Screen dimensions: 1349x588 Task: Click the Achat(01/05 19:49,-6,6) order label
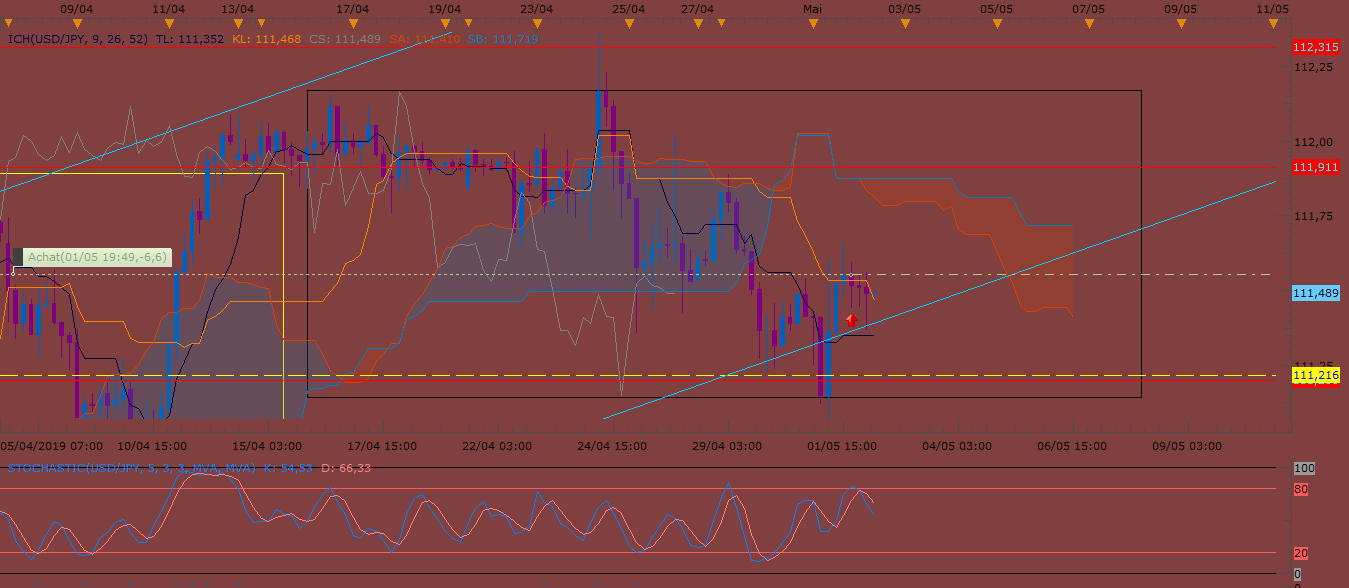[x=98, y=257]
